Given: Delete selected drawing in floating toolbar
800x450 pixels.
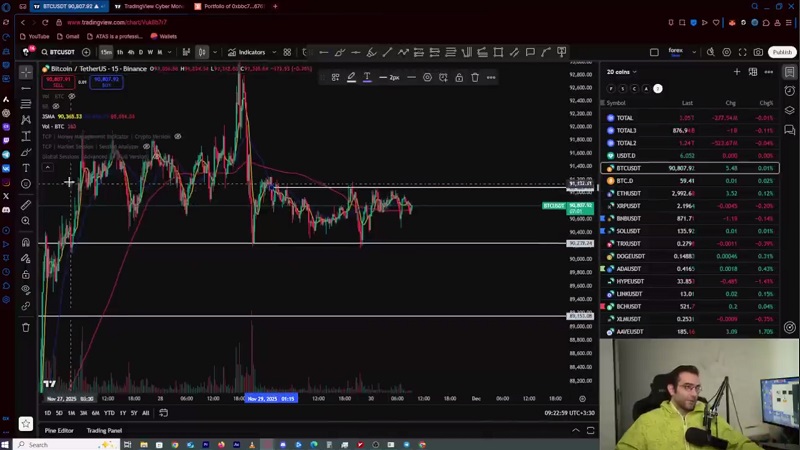Looking at the screenshot, I should pyautogui.click(x=475, y=77).
